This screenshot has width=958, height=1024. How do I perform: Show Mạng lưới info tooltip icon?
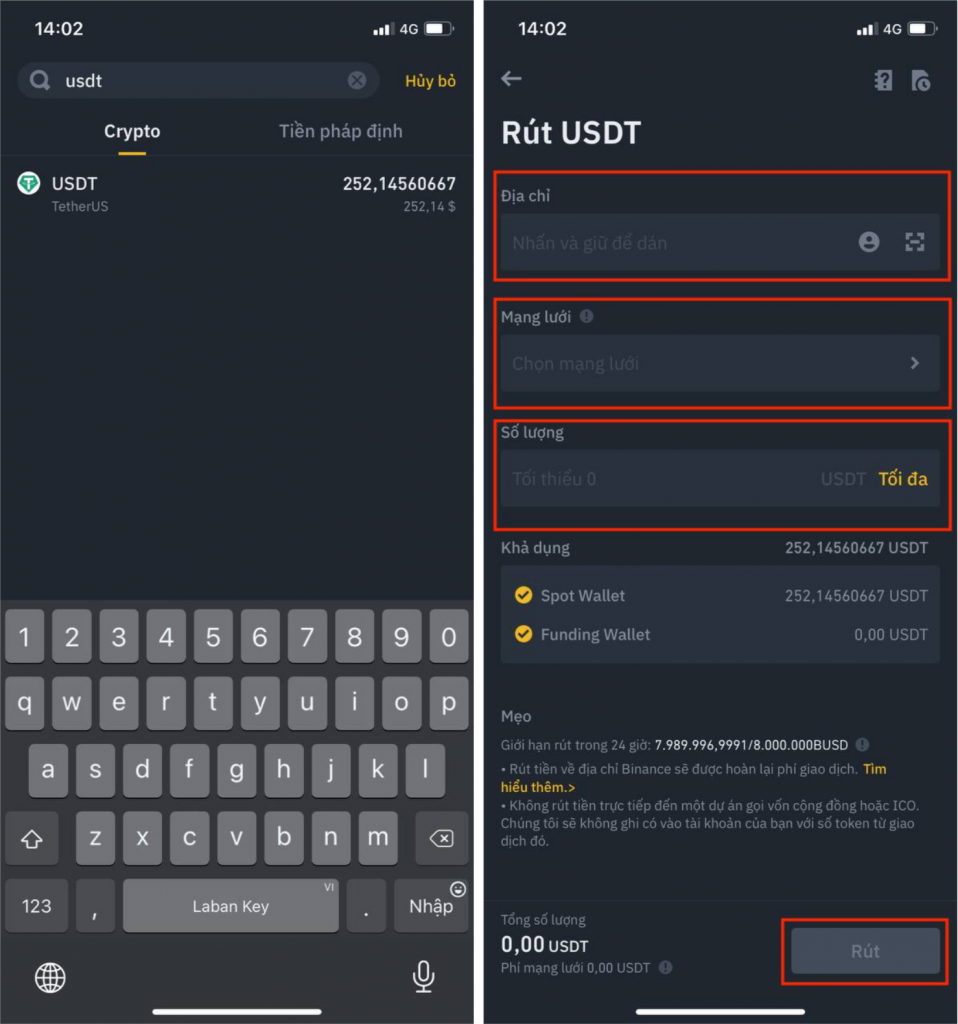pos(587,317)
